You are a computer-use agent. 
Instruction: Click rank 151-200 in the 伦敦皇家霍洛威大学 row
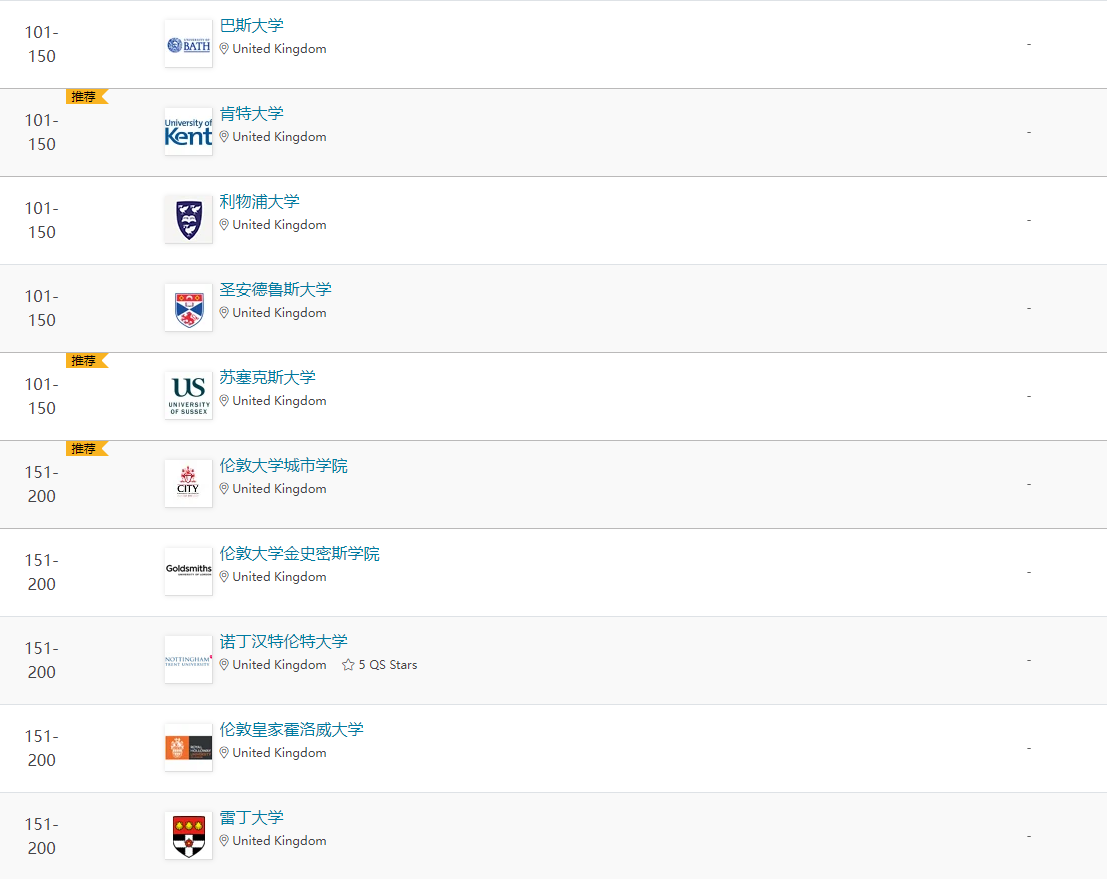pyautogui.click(x=42, y=748)
